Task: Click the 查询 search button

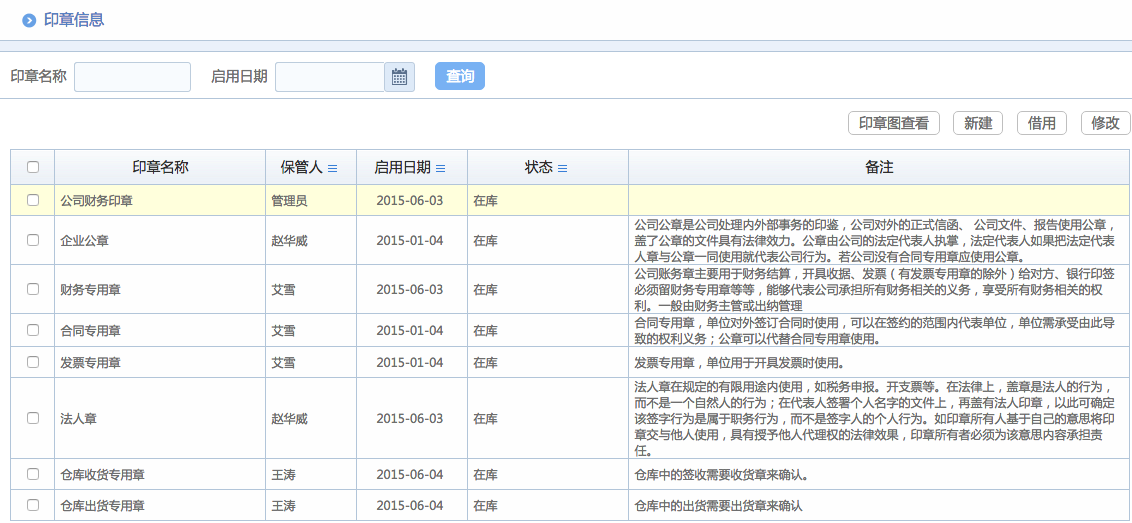Action: pos(460,77)
